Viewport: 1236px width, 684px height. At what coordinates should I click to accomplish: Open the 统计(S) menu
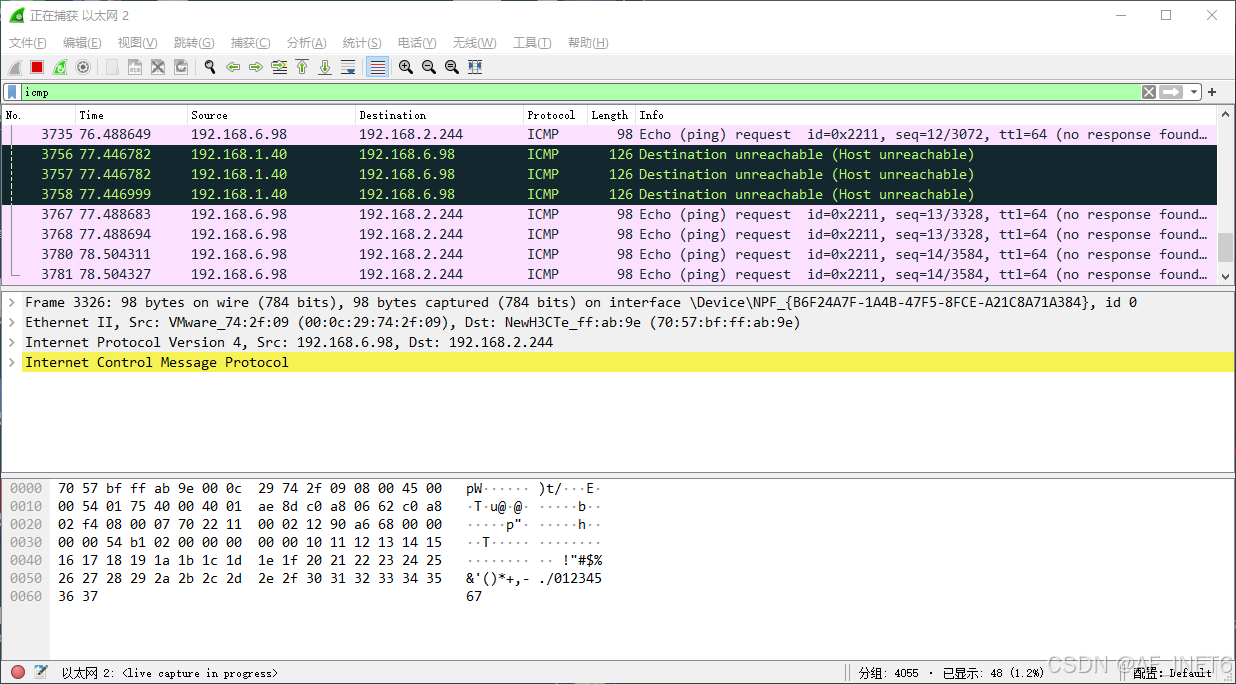pos(362,43)
